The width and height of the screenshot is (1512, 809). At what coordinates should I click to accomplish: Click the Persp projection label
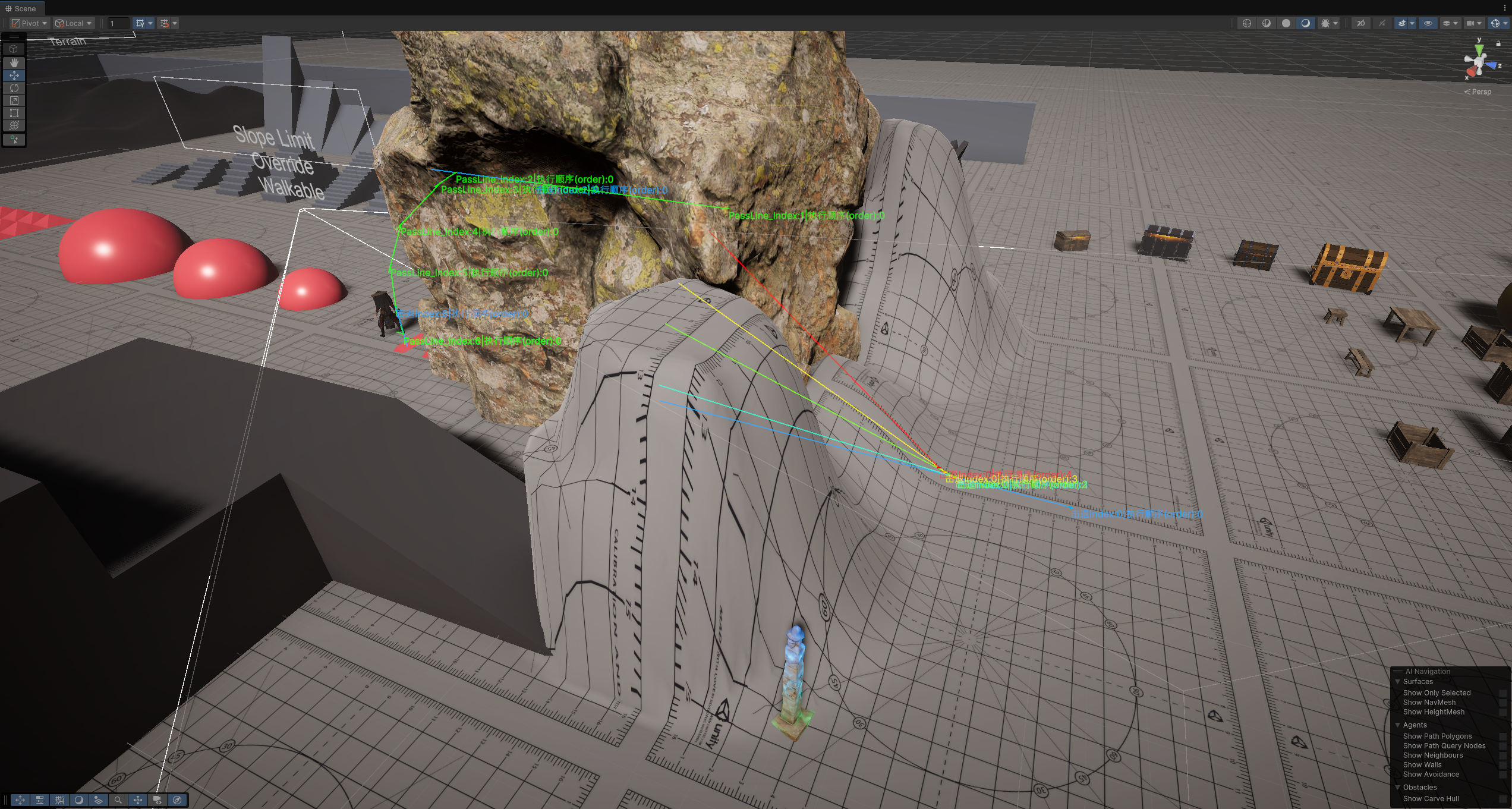[x=1480, y=92]
